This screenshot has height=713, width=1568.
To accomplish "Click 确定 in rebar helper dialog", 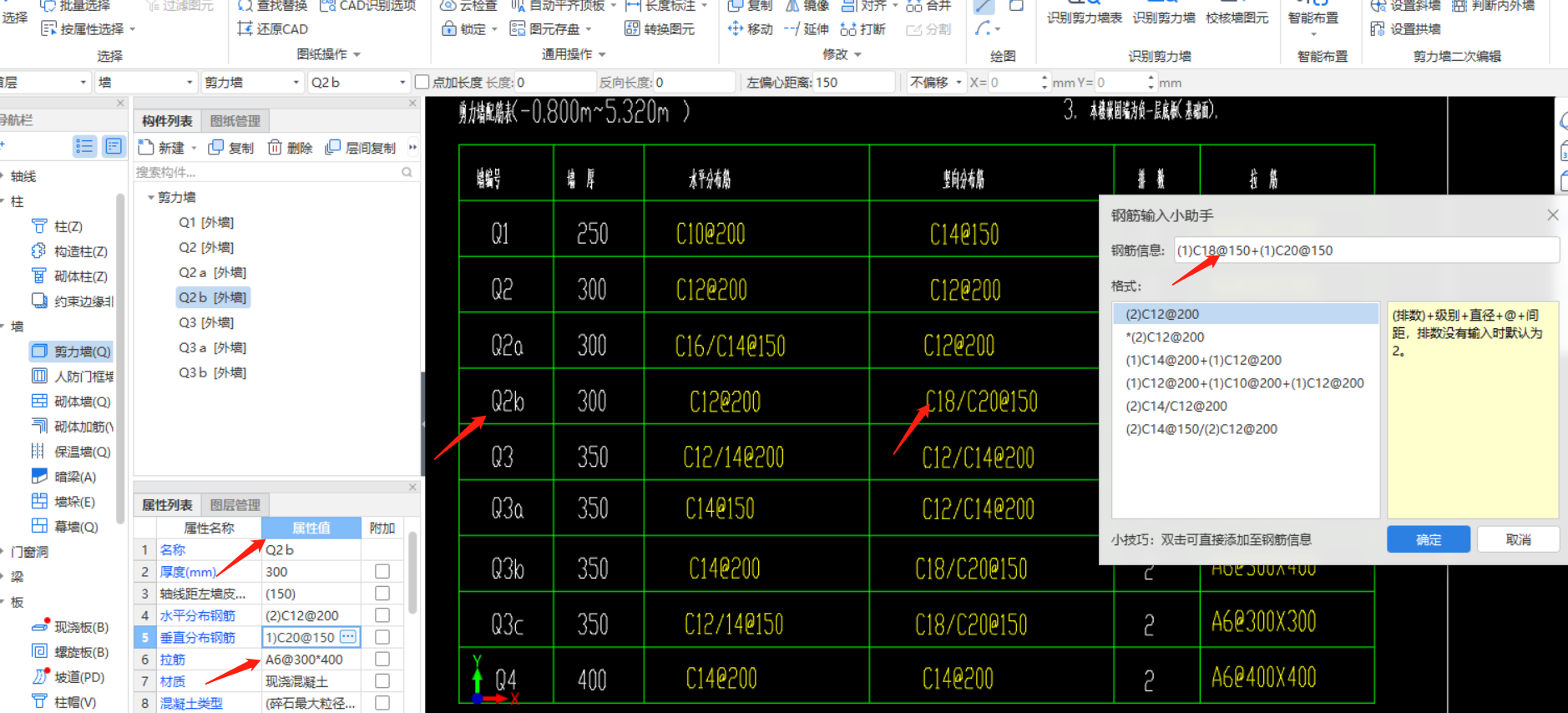I will (x=1429, y=539).
